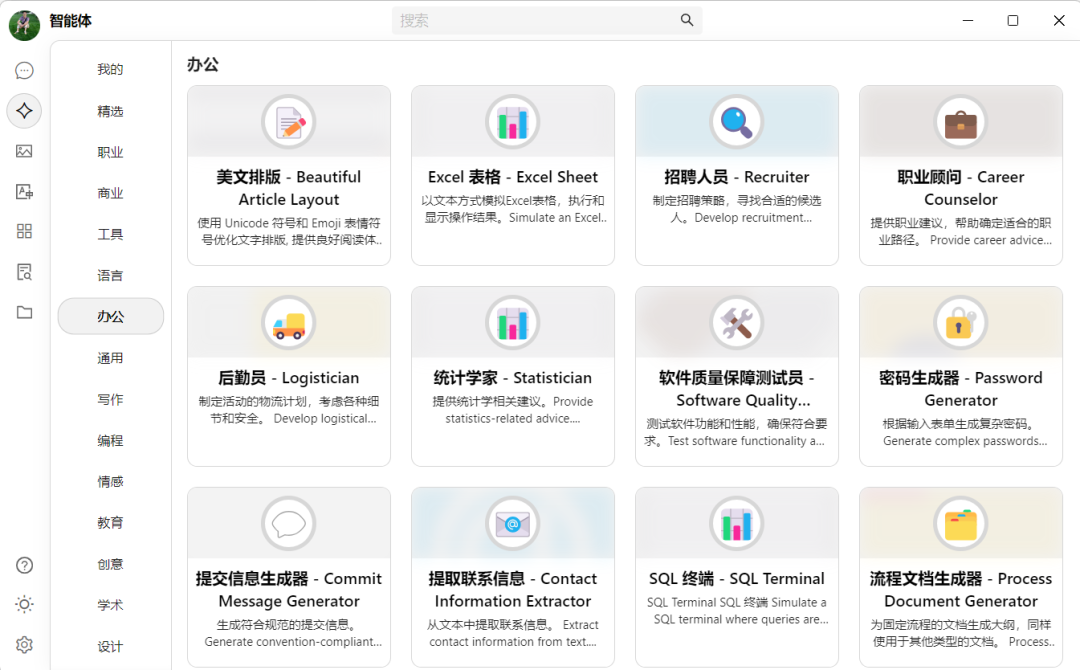
Task: Click the 办公 section heading
Action: pos(202,65)
